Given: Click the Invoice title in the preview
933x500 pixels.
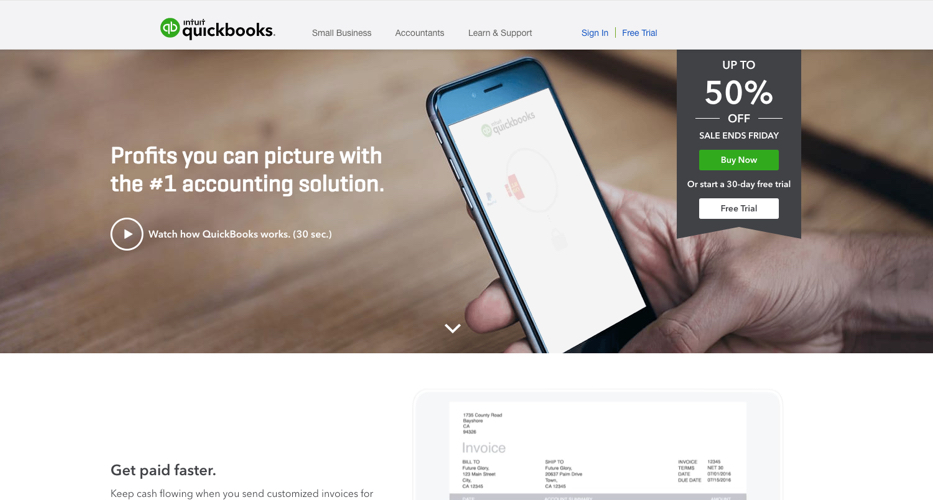Looking at the screenshot, I should 484,448.
